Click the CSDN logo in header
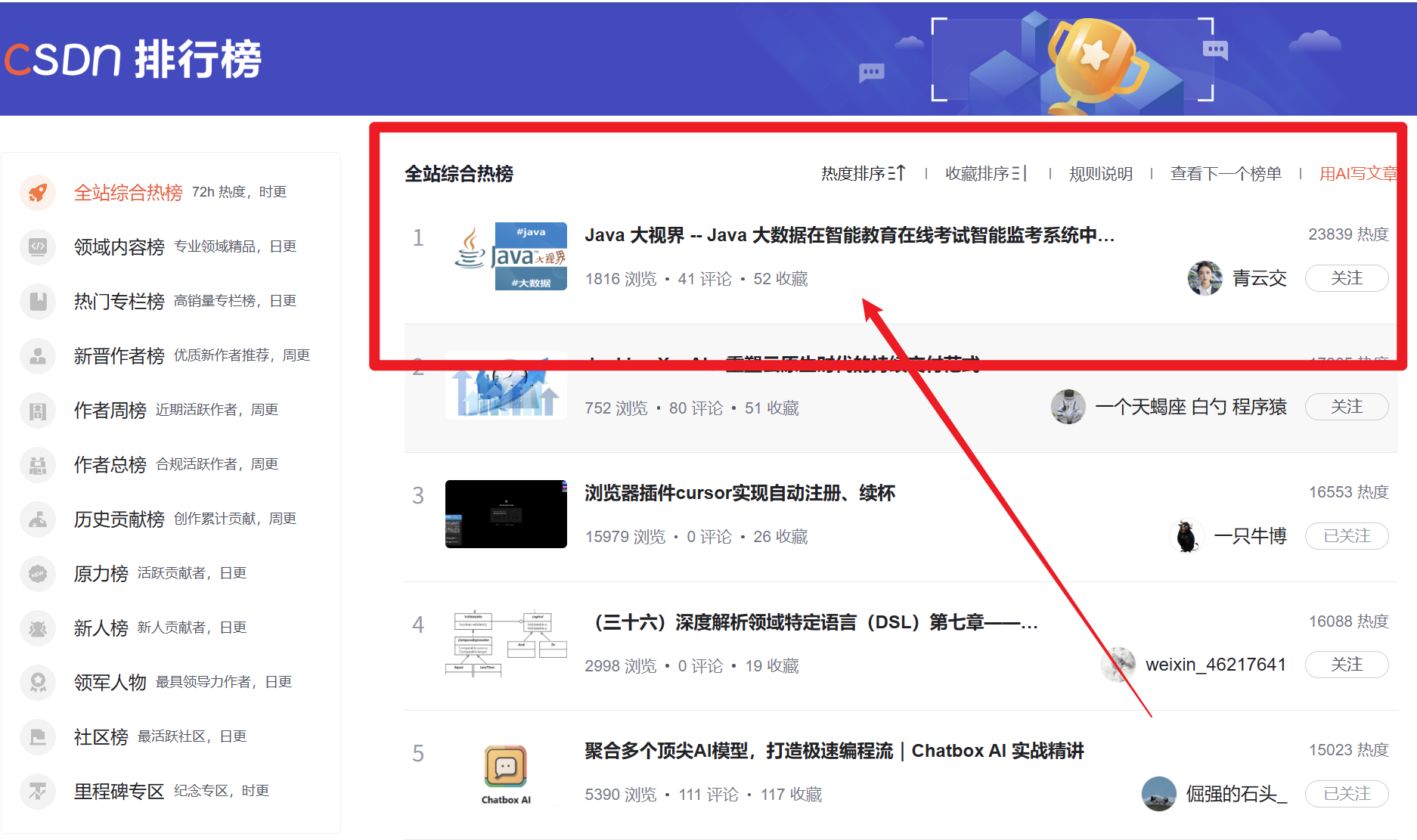Image resolution: width=1417 pixels, height=840 pixels. tap(63, 59)
